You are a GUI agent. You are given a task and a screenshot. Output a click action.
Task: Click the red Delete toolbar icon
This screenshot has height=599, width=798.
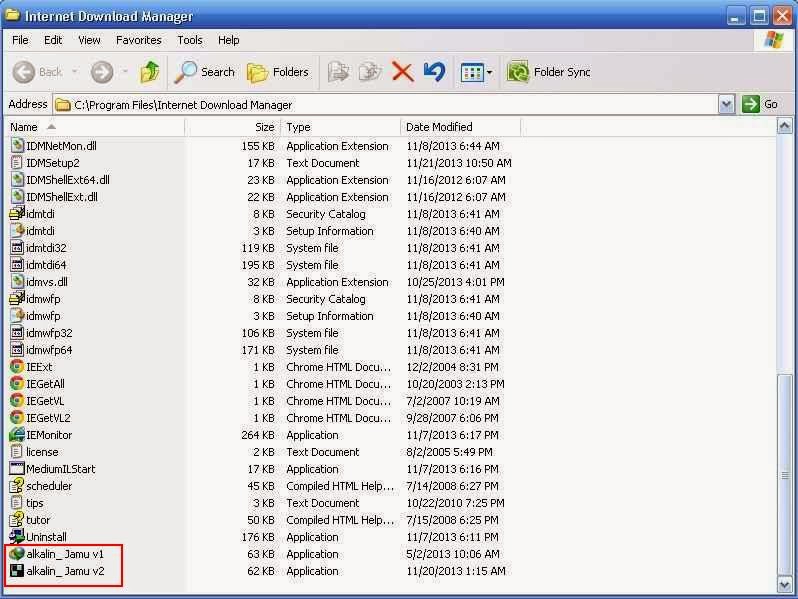(403, 72)
